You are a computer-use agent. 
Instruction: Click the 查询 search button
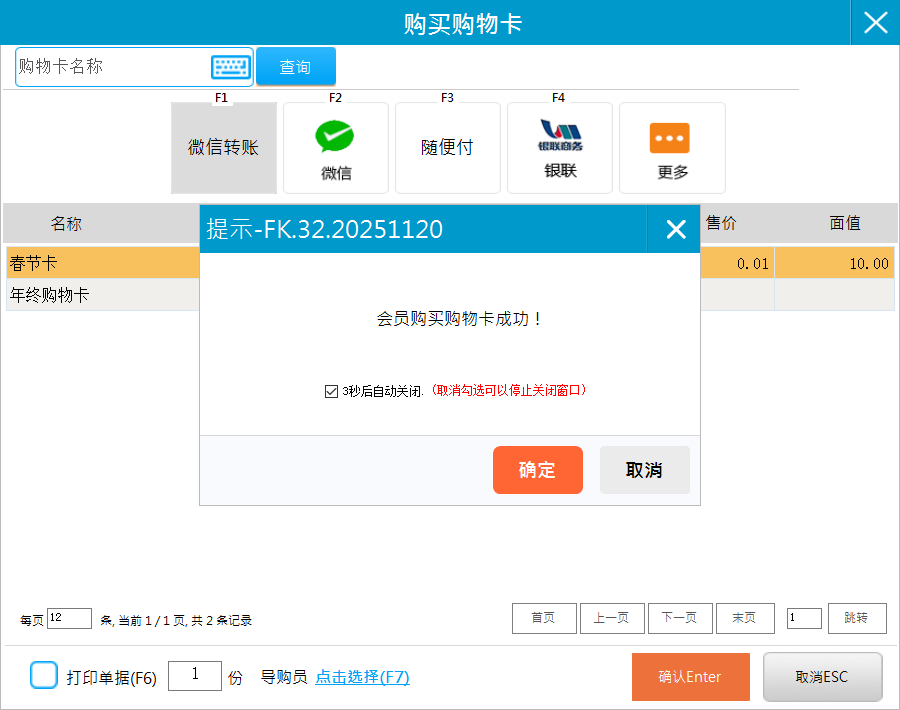(x=295, y=67)
